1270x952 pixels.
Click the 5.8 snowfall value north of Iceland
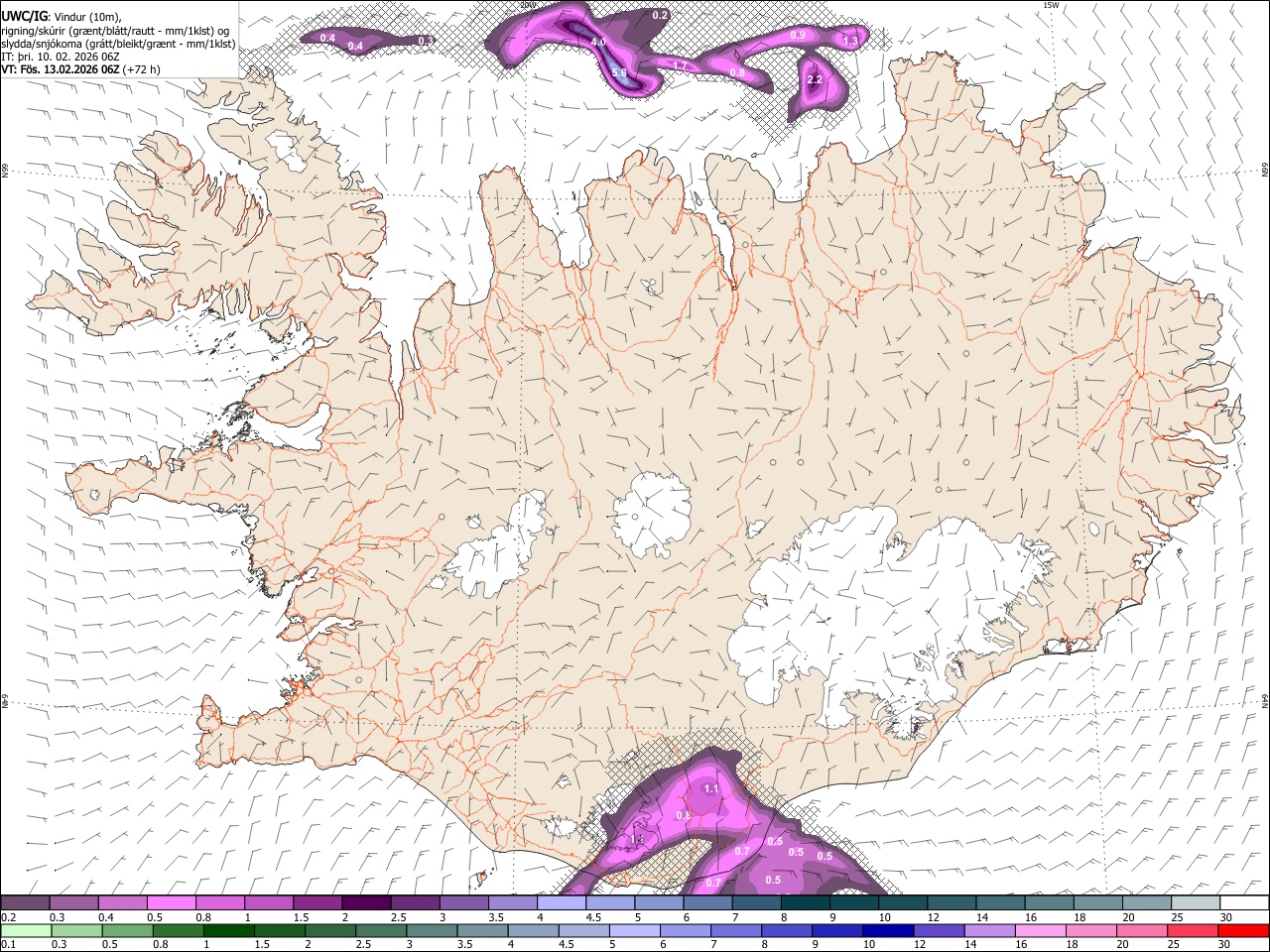click(x=619, y=73)
